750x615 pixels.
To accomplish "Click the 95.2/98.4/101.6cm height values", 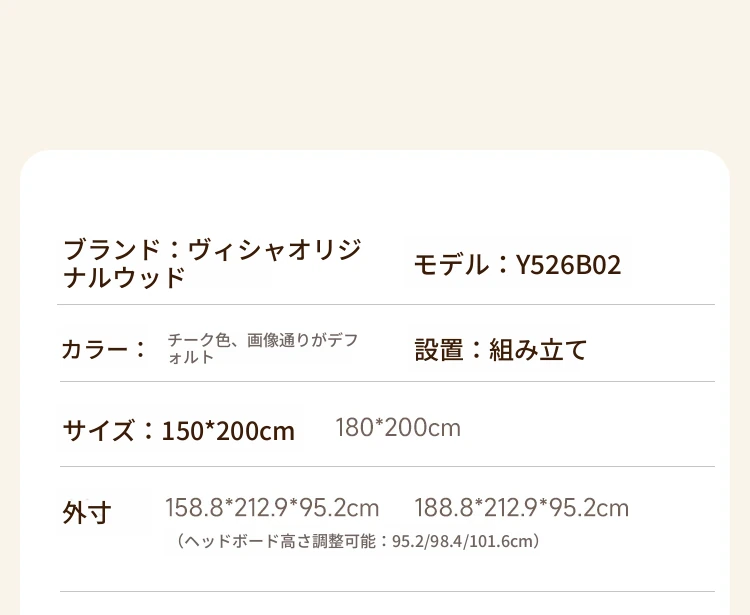I will pos(462,541).
